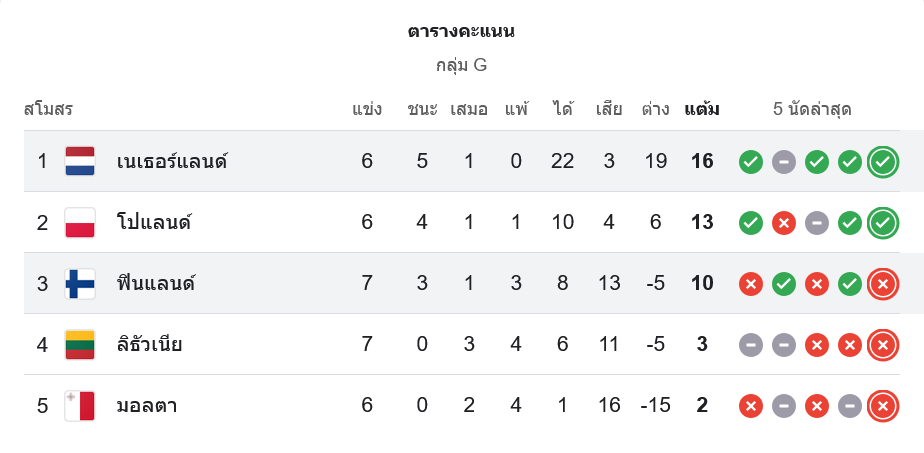Click the แต้ม points column header
924x453 pixels.
coord(702,109)
